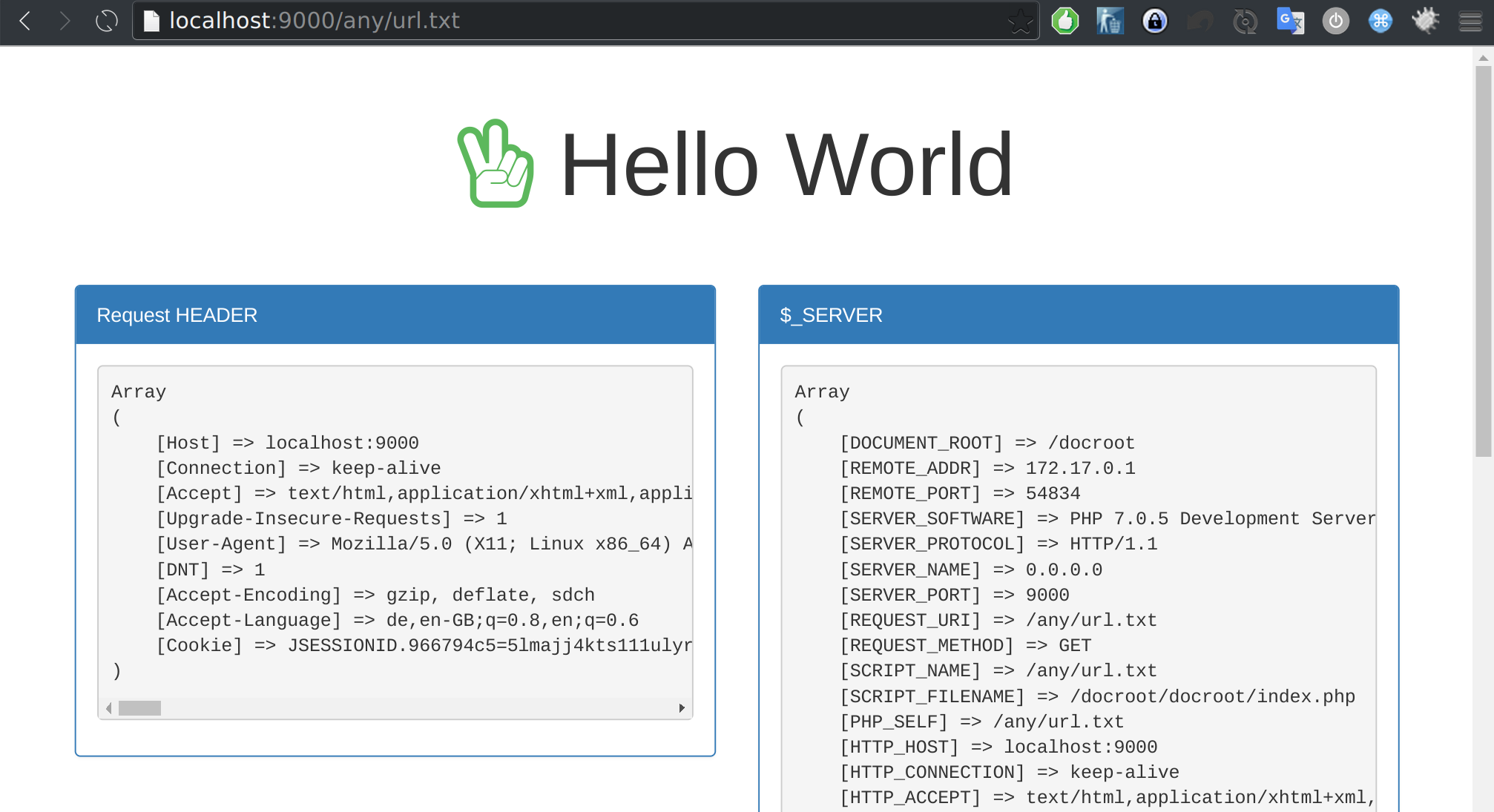This screenshot has width=1494, height=812.
Task: Click the green thumbs-up extension icon
Action: (x=1065, y=21)
